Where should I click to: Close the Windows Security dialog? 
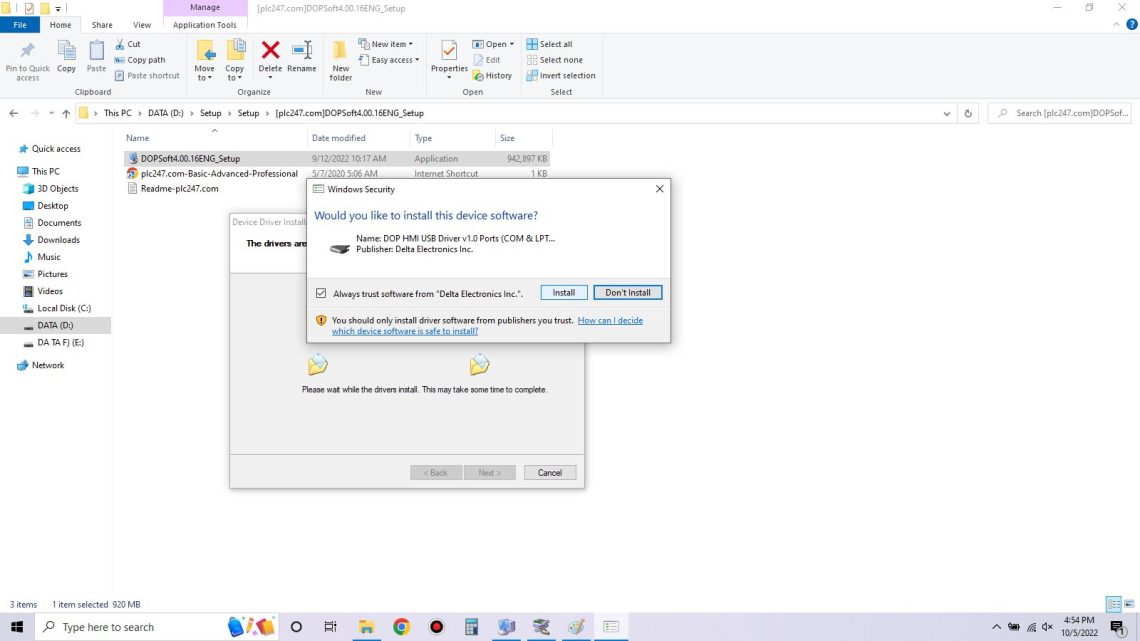(x=659, y=189)
